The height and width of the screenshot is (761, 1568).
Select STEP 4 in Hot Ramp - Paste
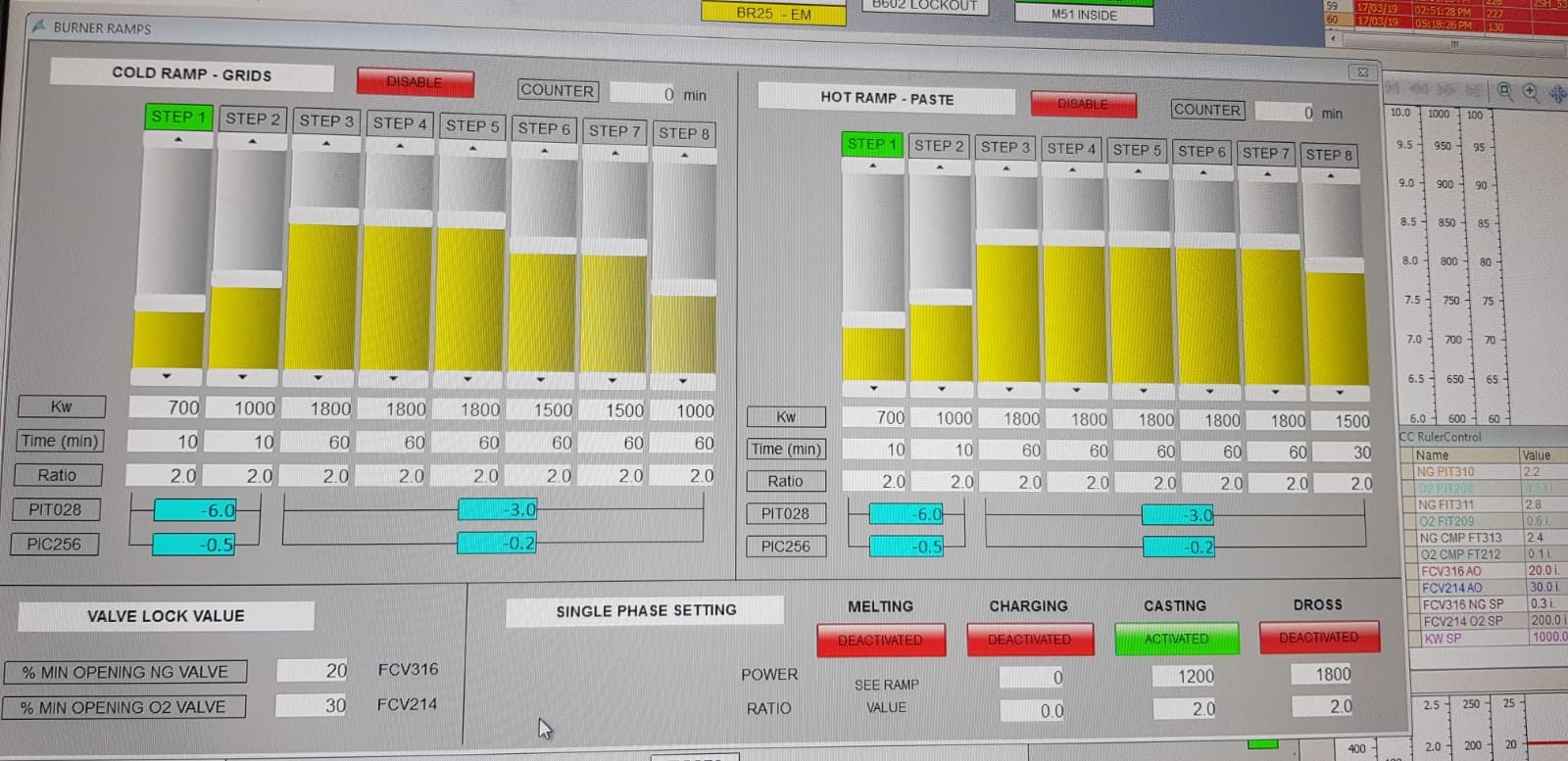[x=1071, y=149]
